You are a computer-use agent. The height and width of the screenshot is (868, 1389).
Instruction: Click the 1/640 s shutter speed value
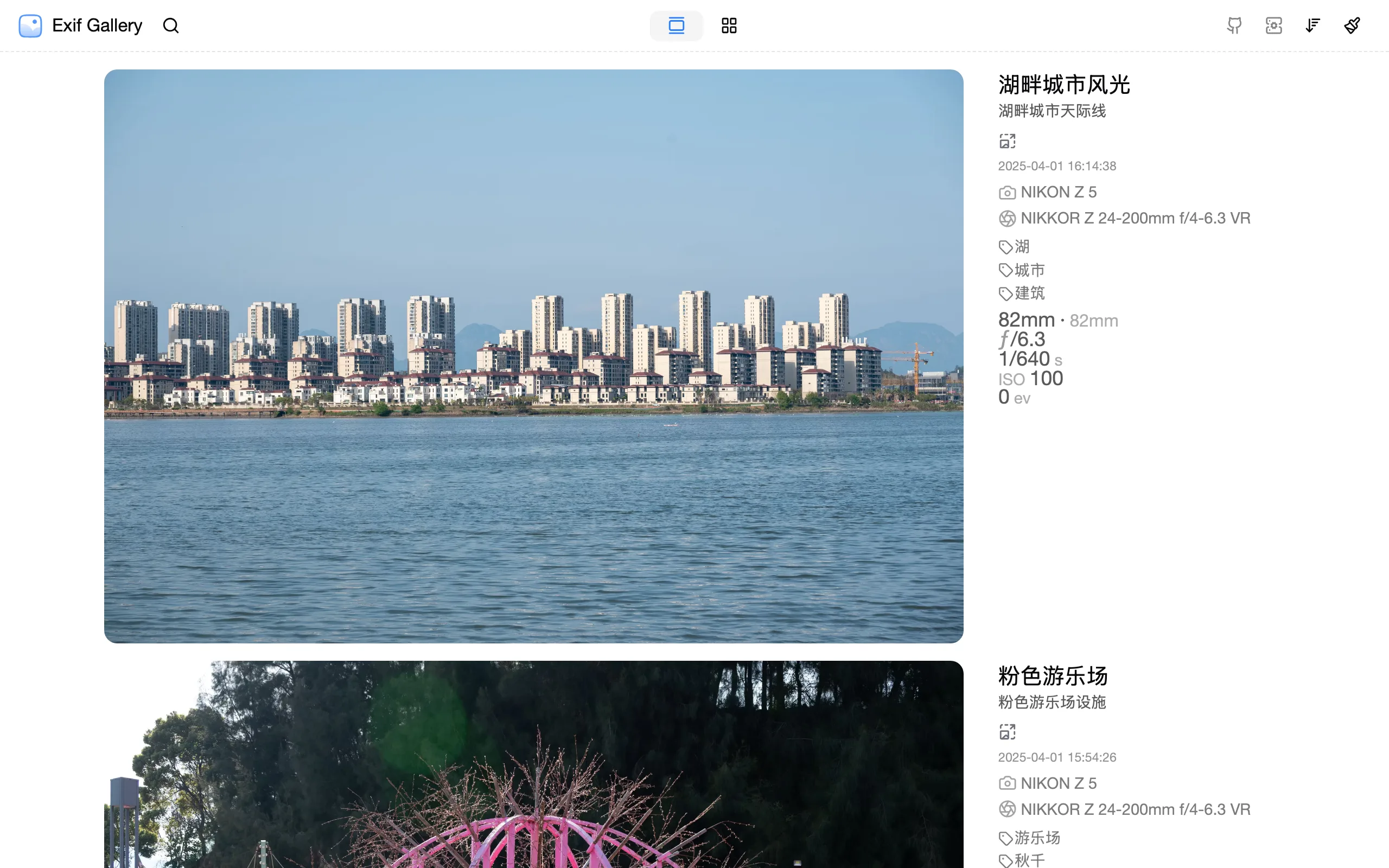point(1030,359)
